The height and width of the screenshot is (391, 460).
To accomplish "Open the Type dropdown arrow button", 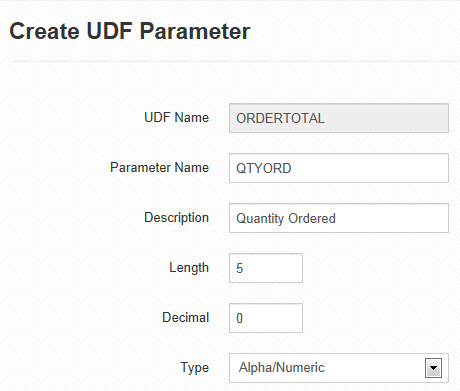I will click(x=433, y=368).
